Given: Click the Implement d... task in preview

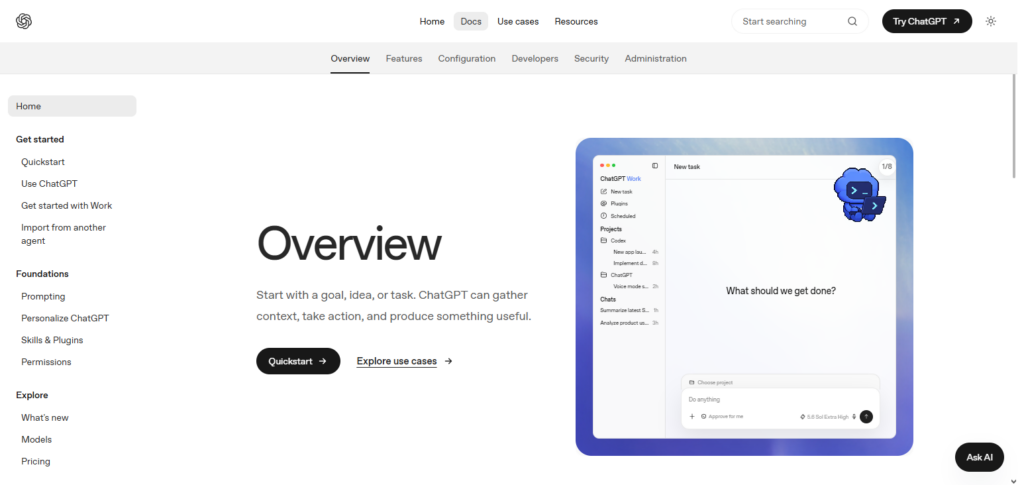Looking at the screenshot, I should tap(630, 263).
